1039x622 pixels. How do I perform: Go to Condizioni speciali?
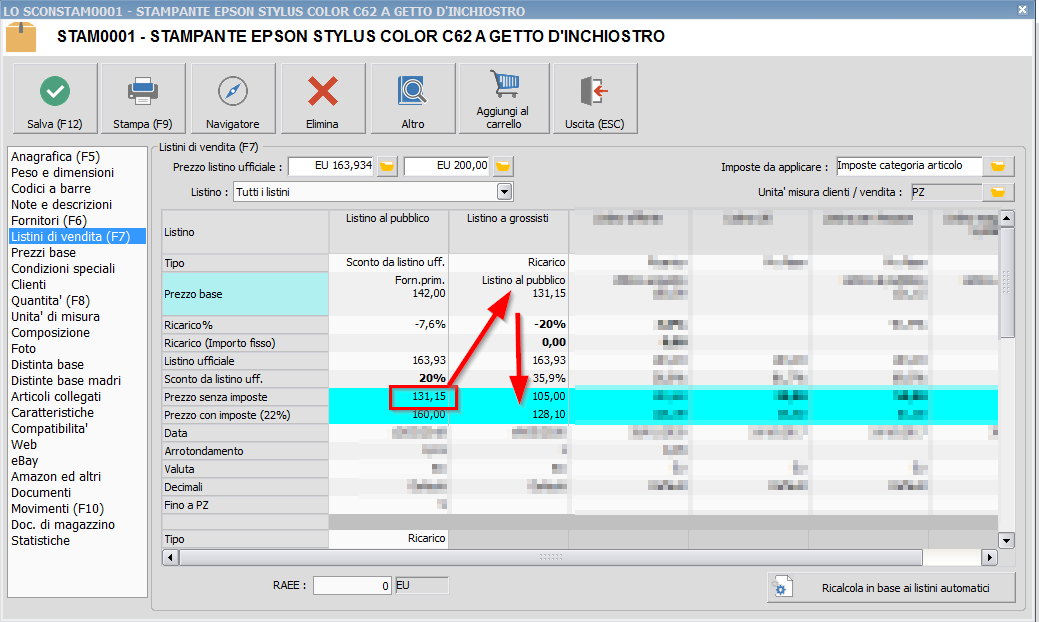click(63, 268)
